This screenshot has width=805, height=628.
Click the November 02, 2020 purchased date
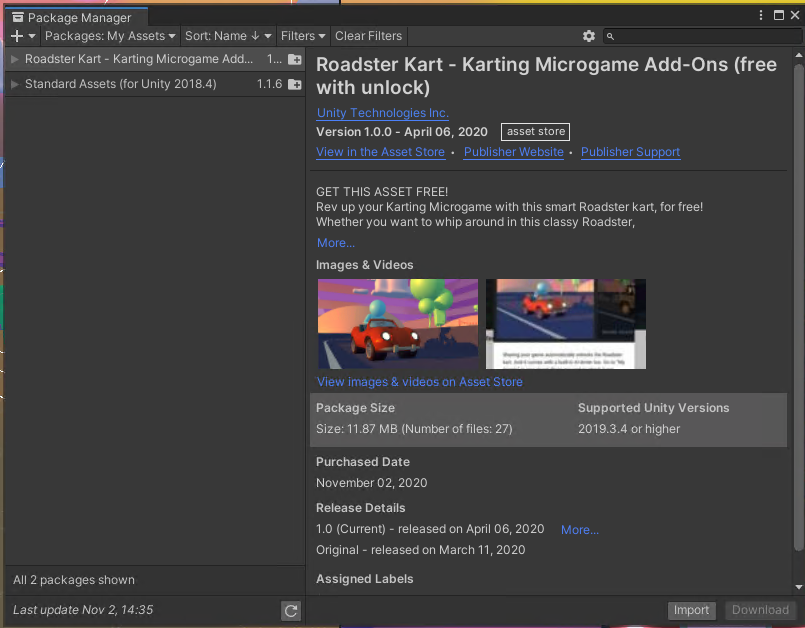(372, 483)
